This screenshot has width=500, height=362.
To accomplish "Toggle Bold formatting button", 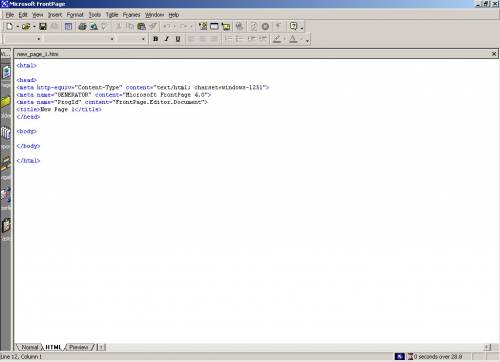I will (x=156, y=39).
